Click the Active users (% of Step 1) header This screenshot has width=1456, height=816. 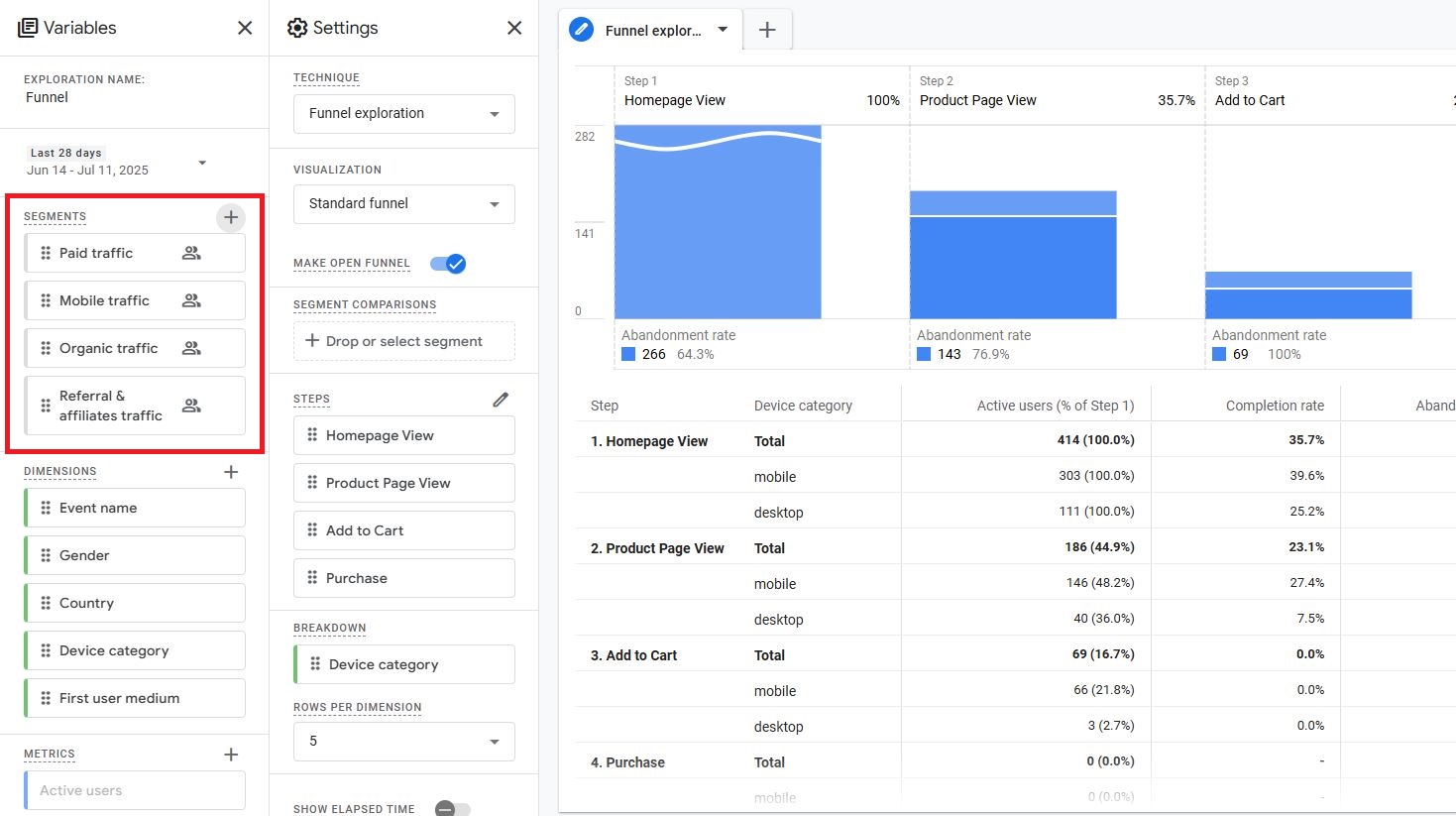tap(1056, 406)
